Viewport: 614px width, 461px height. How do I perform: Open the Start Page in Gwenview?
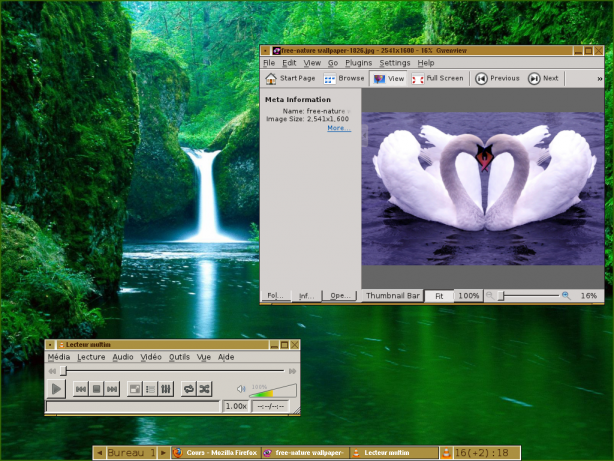coord(290,78)
